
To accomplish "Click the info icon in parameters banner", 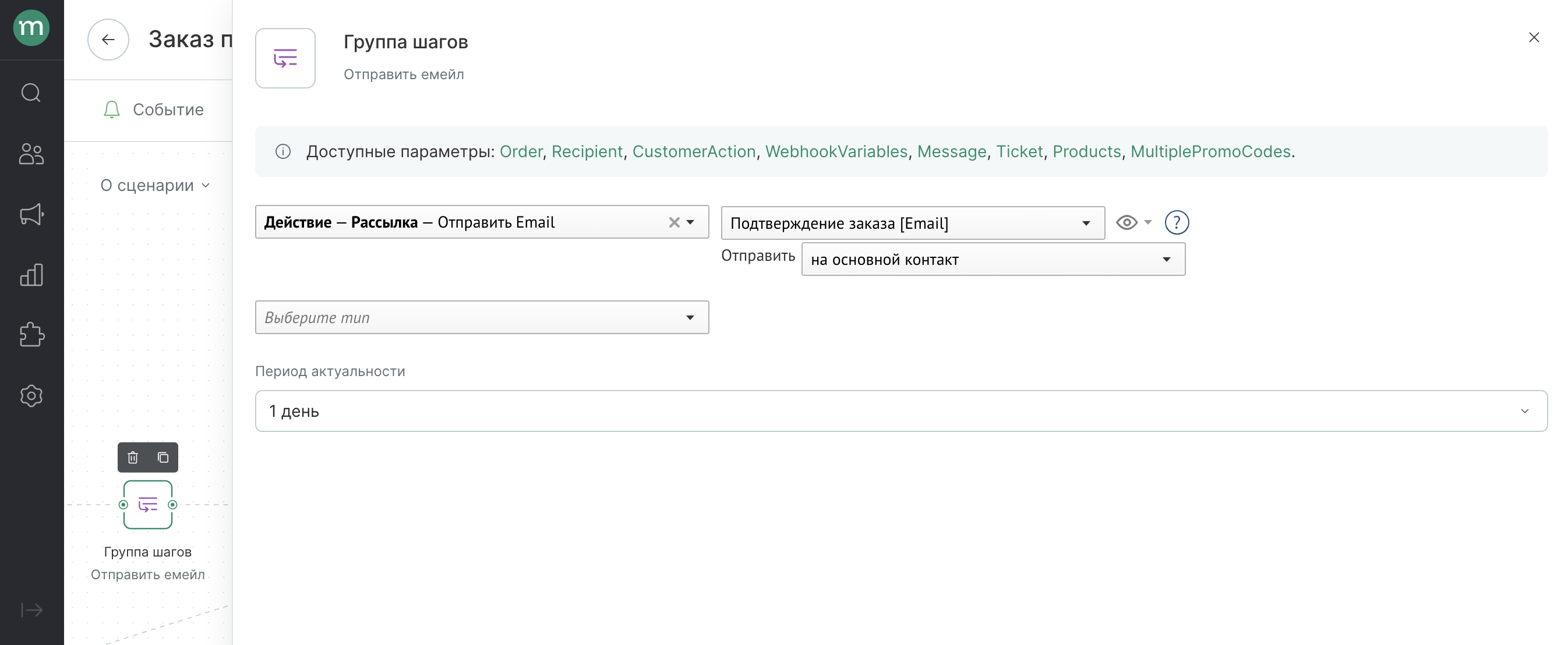I will (283, 151).
